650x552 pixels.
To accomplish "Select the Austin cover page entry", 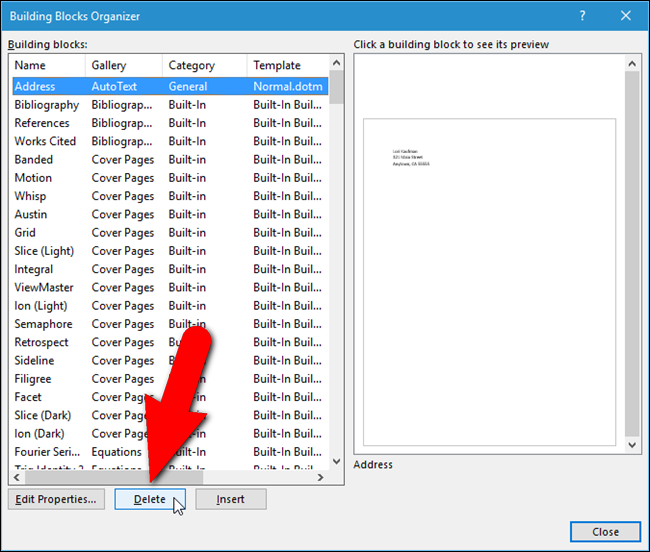I will coord(170,214).
